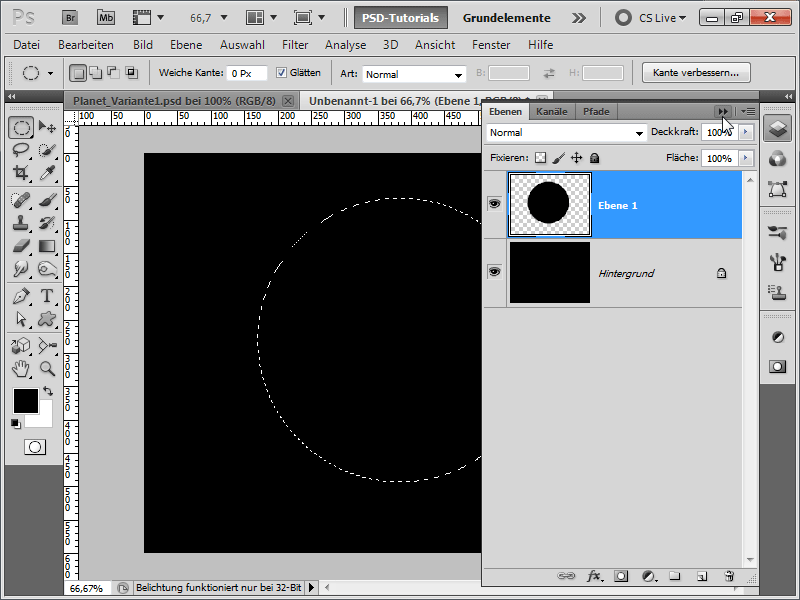
Task: Launch Mini Bridge
Action: coord(106,18)
